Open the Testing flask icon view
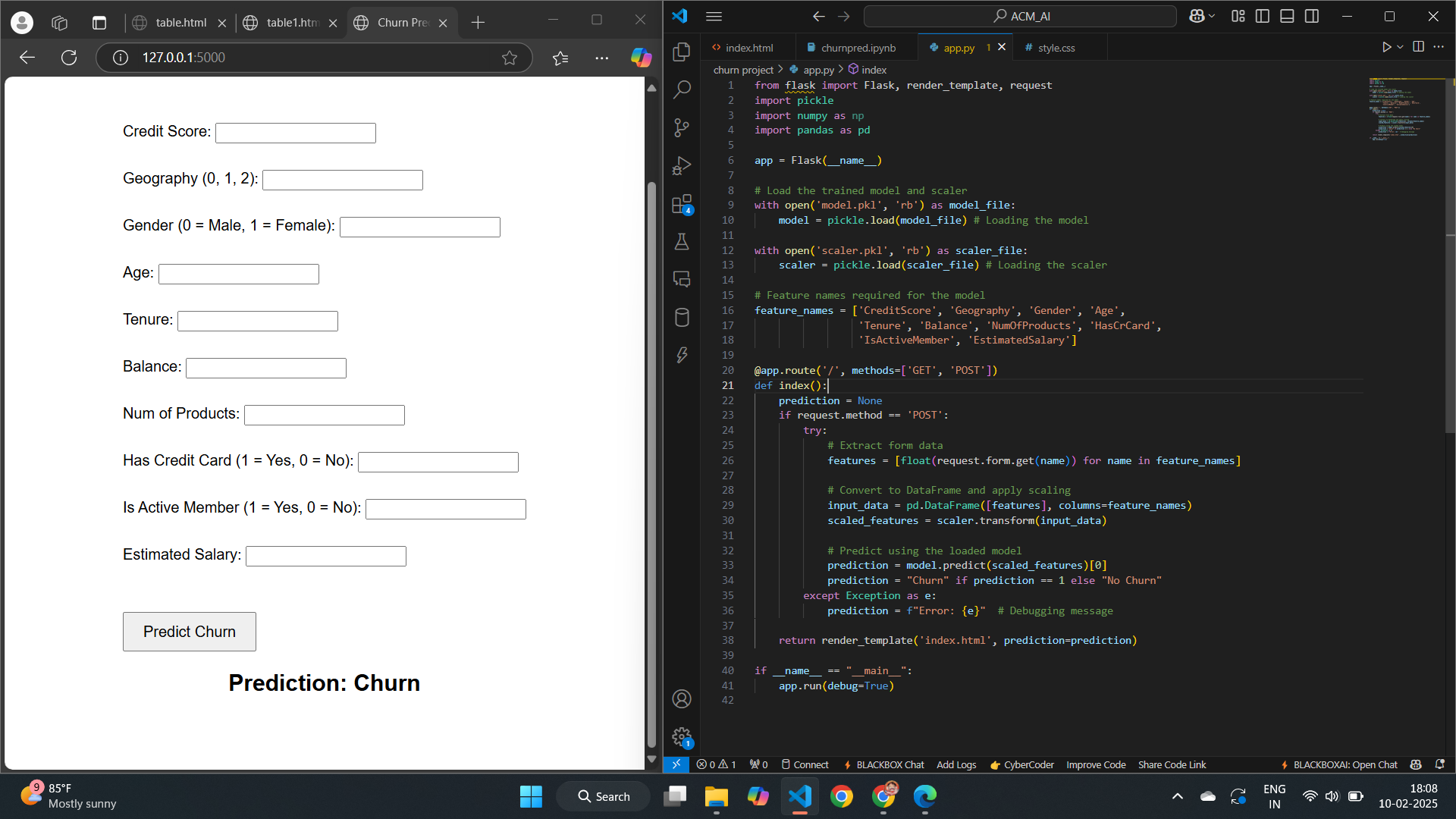The width and height of the screenshot is (1456, 819). tap(681, 241)
